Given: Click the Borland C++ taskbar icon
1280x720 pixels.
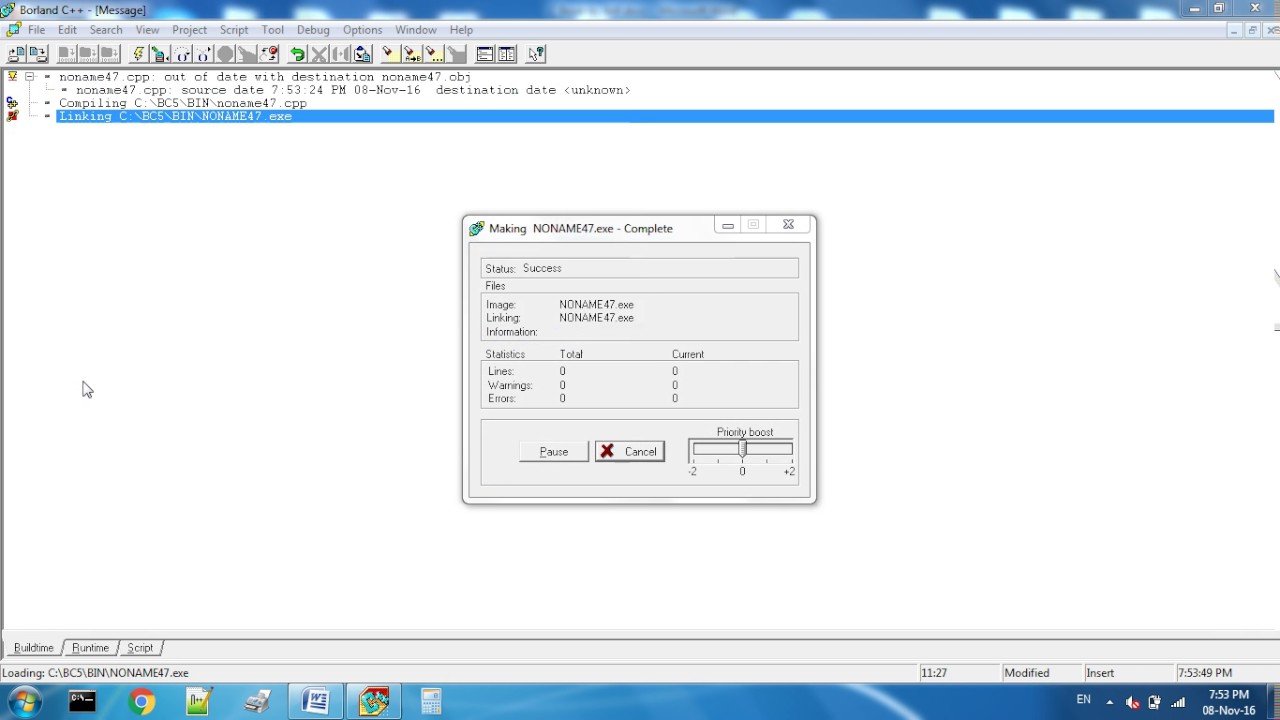Looking at the screenshot, I should click(374, 702).
